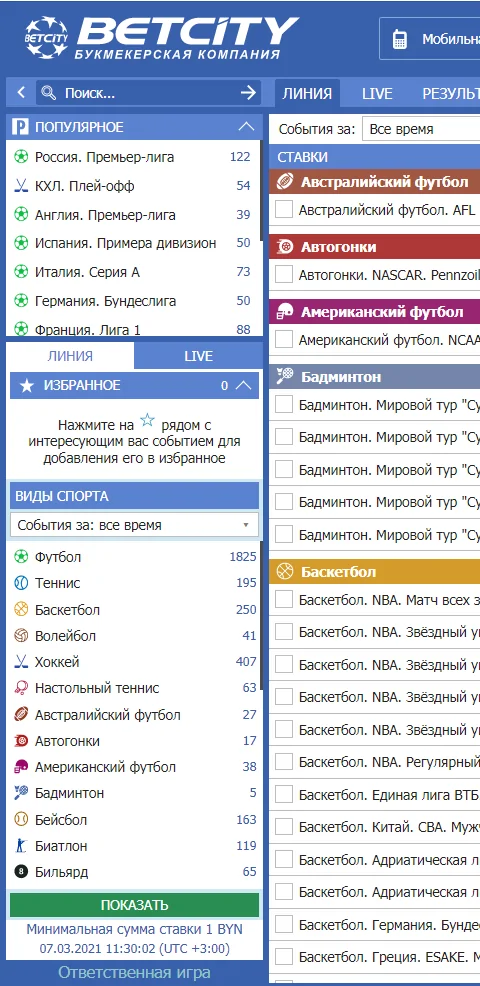The width and height of the screenshot is (480, 986).
Task: Click Волейбол icon in sports list
Action: tap(21, 636)
